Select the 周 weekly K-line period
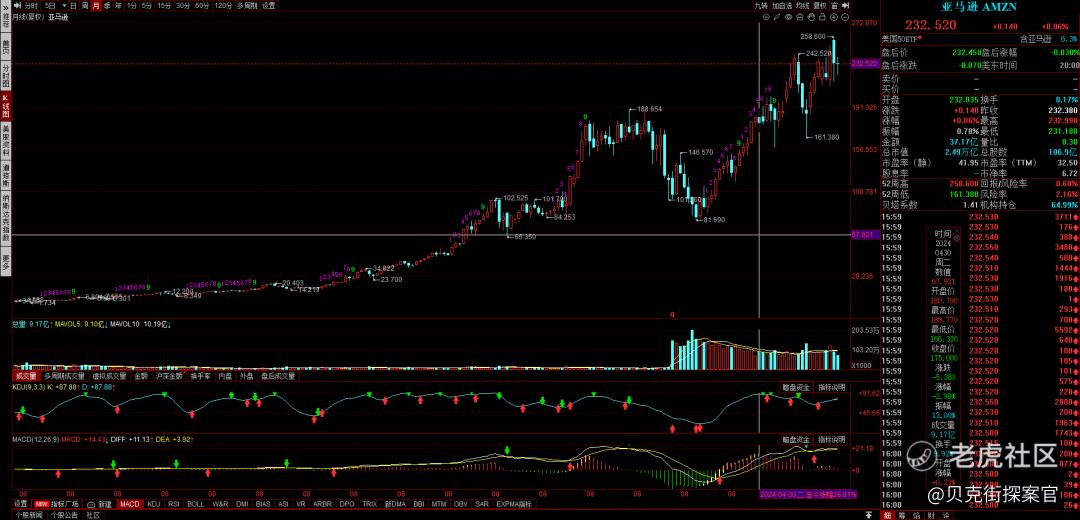 pos(84,5)
